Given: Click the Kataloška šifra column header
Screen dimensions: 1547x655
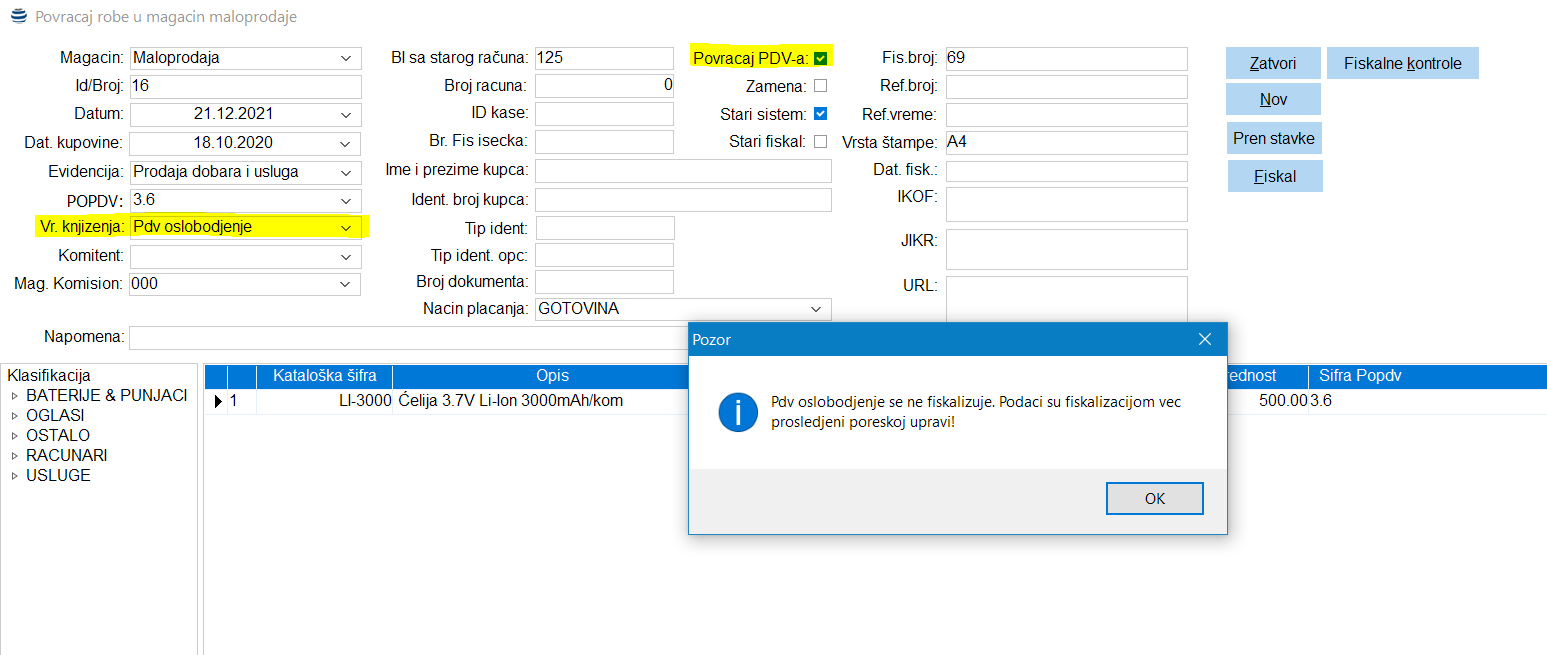Looking at the screenshot, I should 324,376.
